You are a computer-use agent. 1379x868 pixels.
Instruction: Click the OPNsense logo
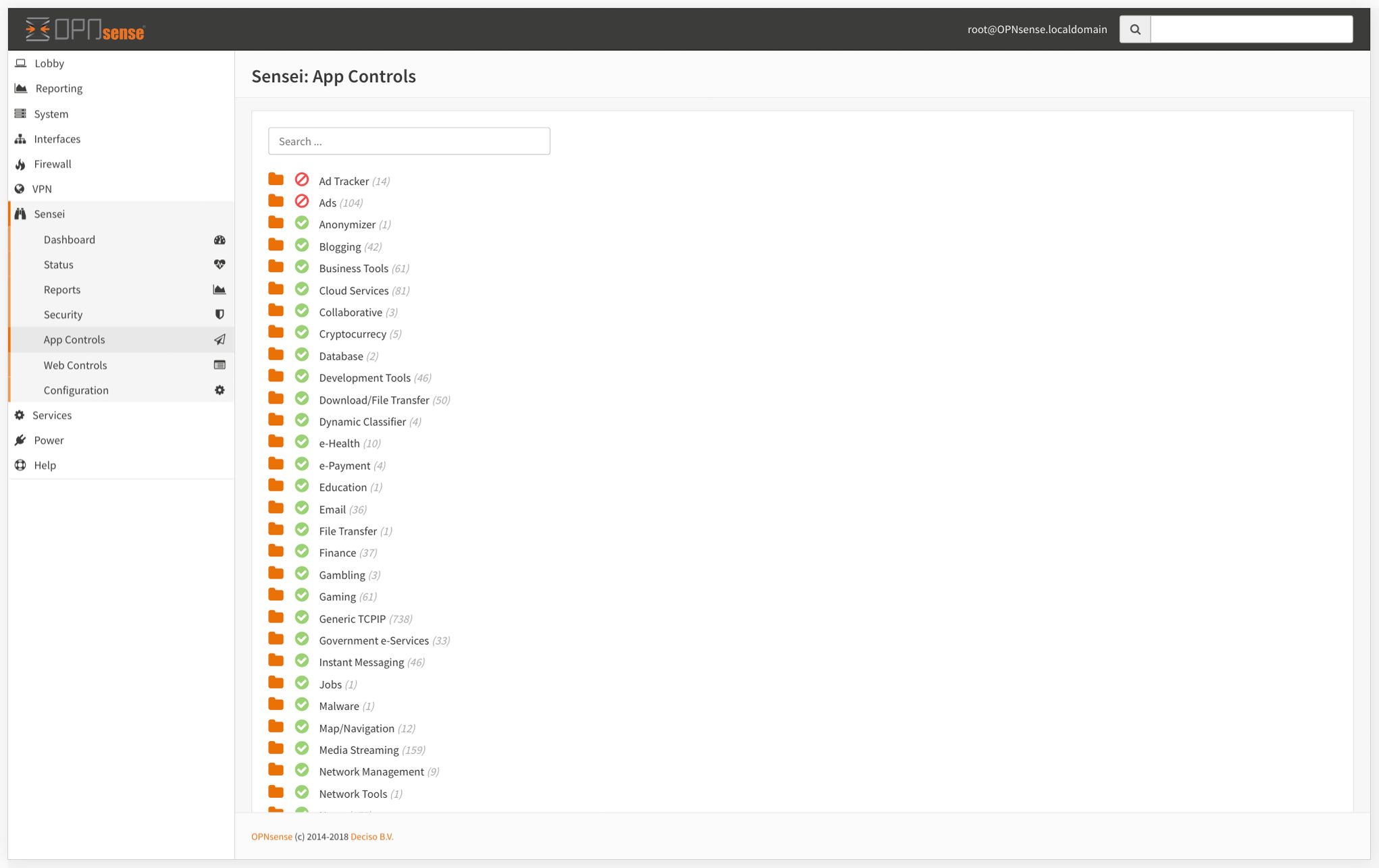click(84, 29)
